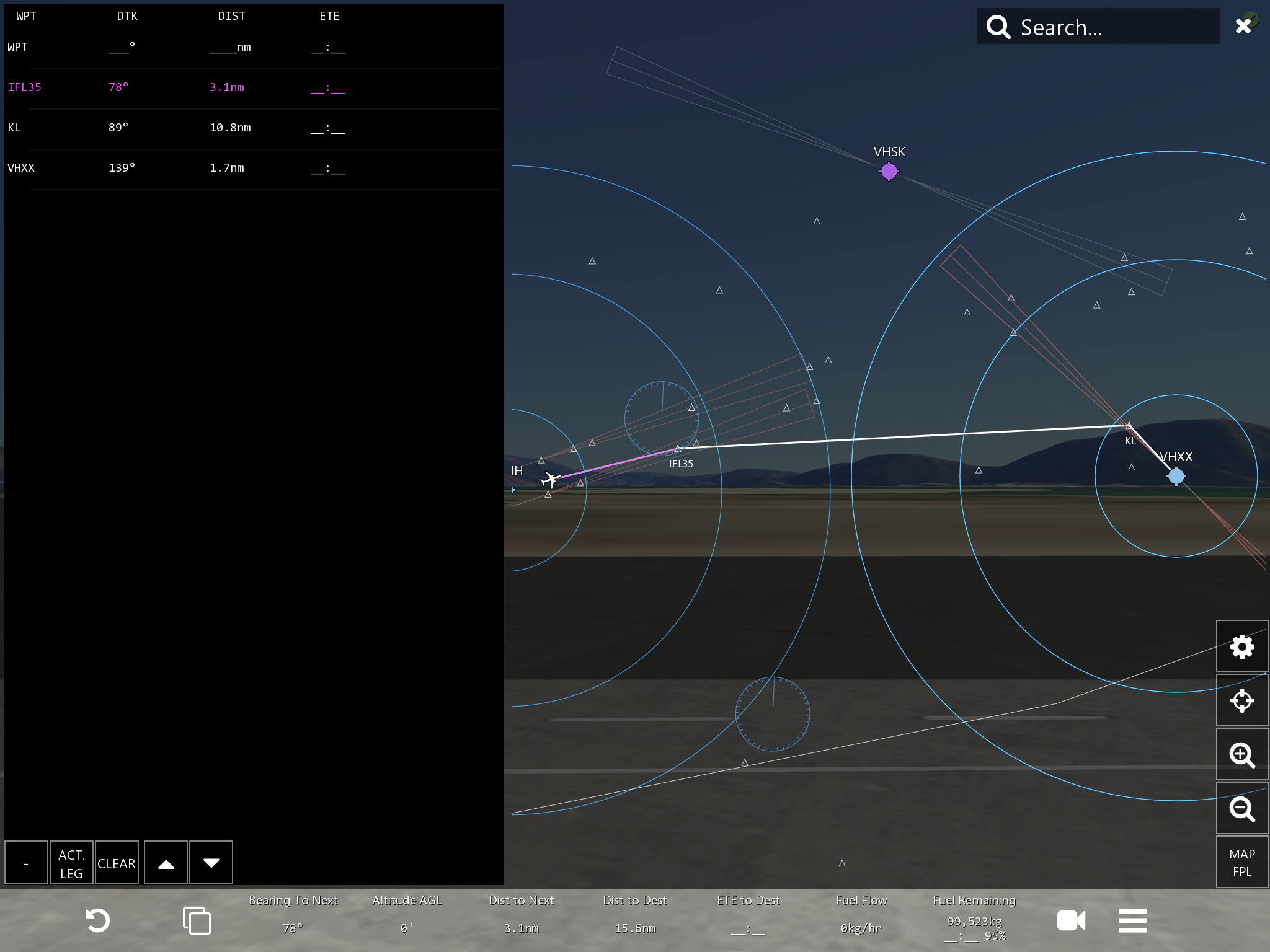The image size is (1270, 952).
Task: Select the VHSK airport marker on map
Action: [889, 170]
